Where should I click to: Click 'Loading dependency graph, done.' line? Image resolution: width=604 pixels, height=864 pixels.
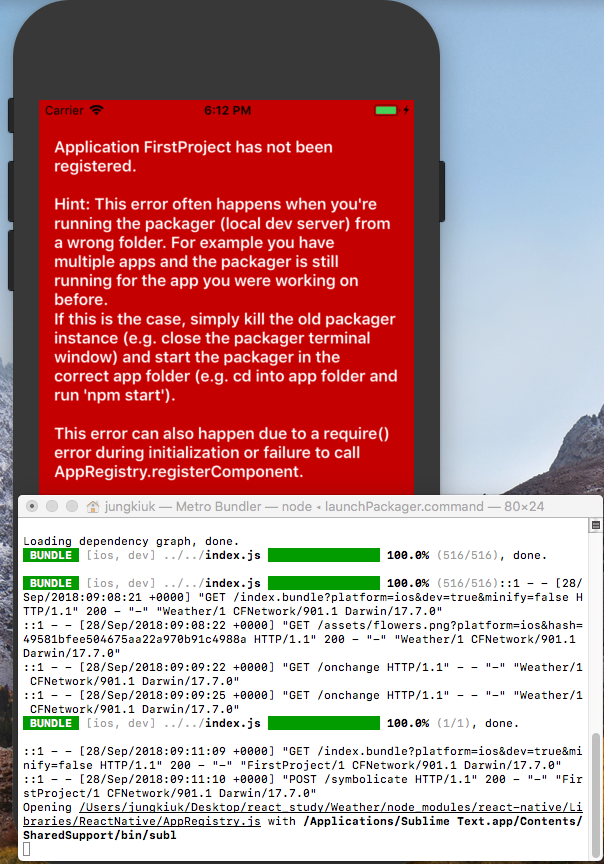131,541
